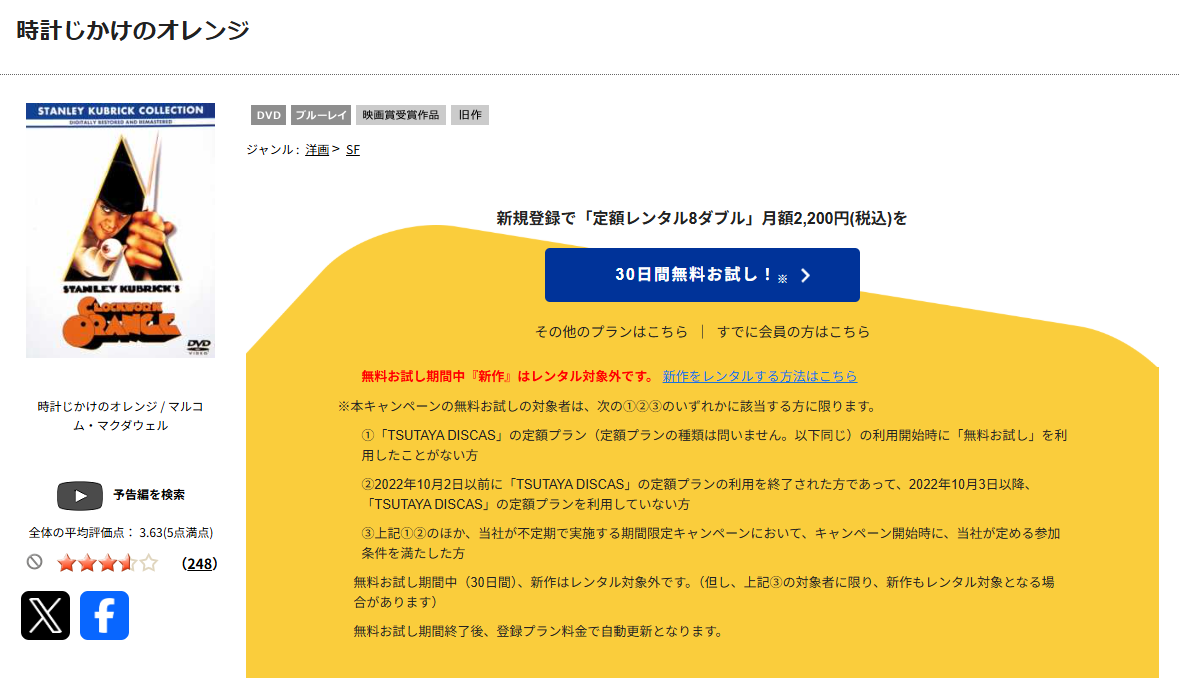Select the ブルーレイ tag
The image size is (1180, 694).
(x=321, y=115)
